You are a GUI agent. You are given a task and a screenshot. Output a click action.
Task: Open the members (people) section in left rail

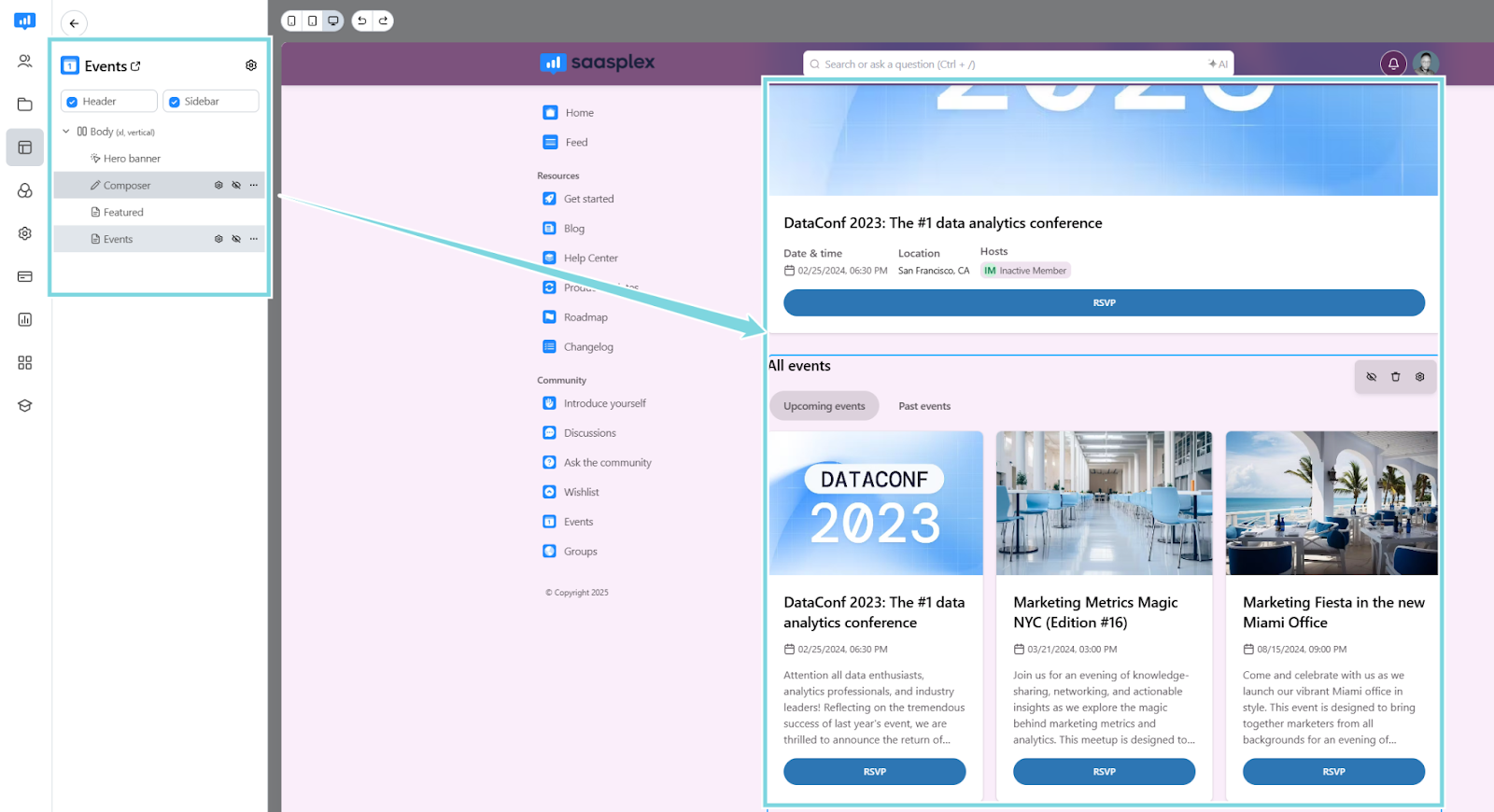[25, 62]
